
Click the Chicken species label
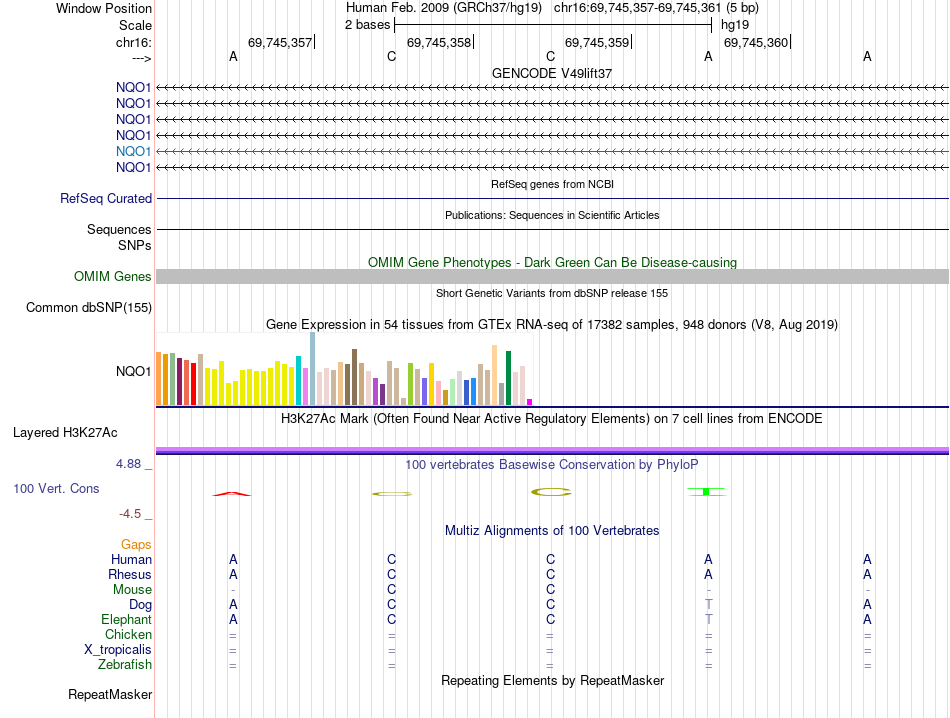point(128,634)
